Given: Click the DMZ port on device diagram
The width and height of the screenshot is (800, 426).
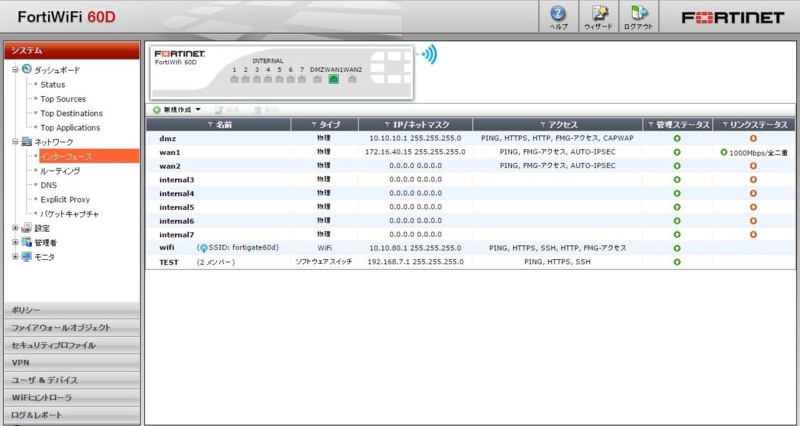Looking at the screenshot, I should pos(317,79).
